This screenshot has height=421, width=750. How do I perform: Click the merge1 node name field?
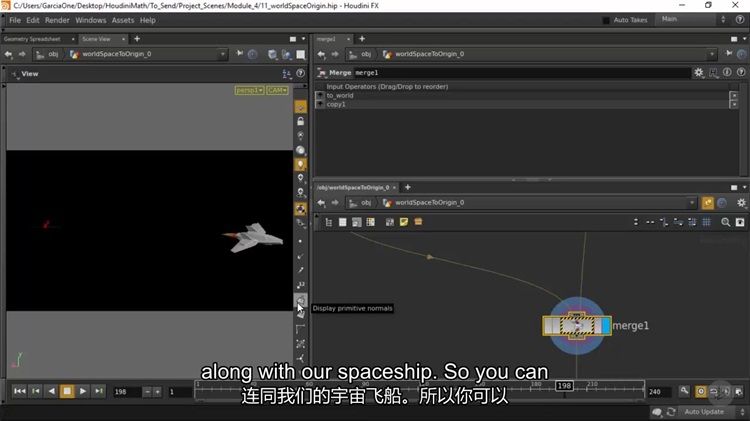point(520,73)
